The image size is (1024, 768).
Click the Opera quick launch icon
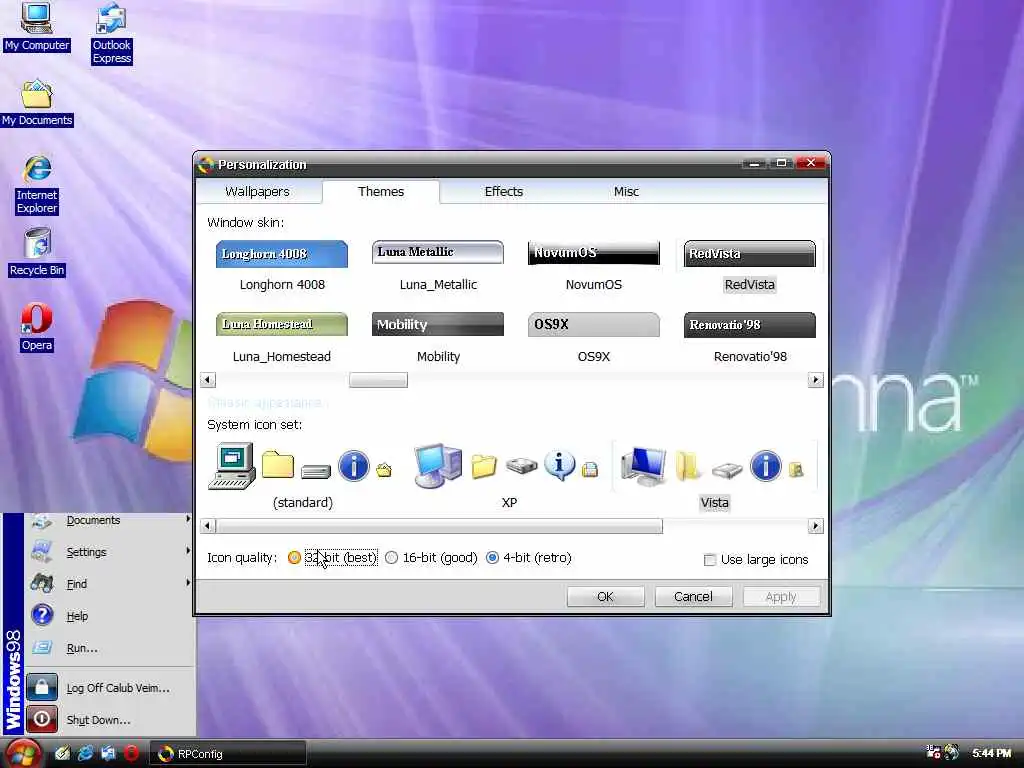point(131,754)
